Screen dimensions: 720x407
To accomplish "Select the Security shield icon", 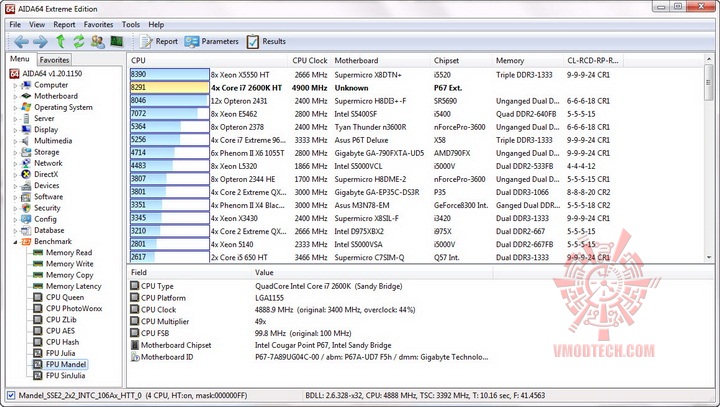I will 26,208.
